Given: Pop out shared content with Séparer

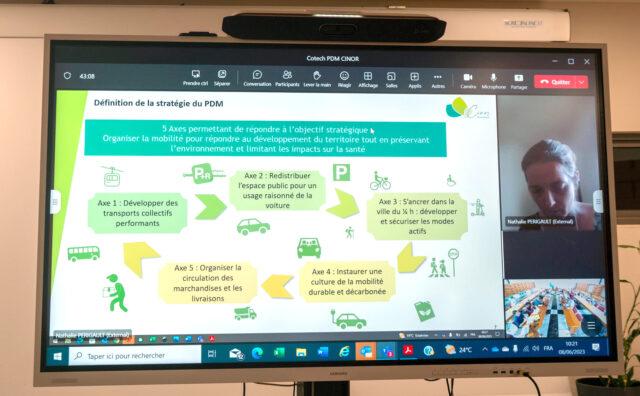Looking at the screenshot, I should tap(222, 78).
